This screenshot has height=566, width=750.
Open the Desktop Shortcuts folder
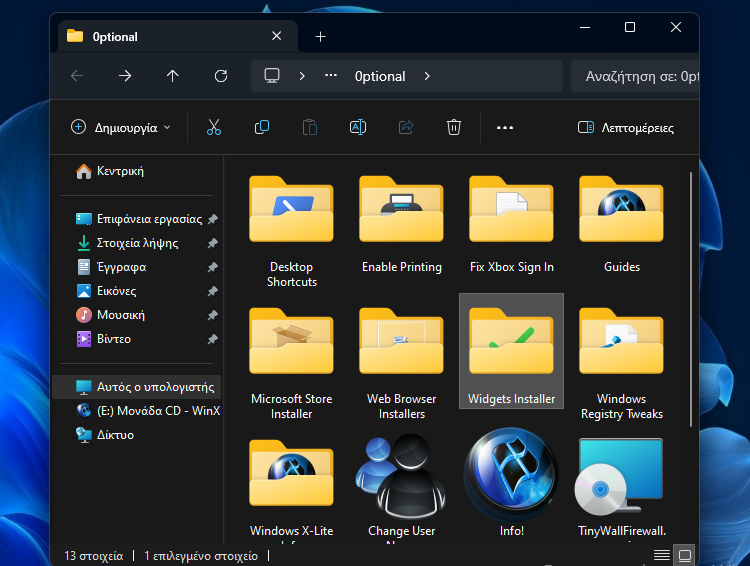[291, 231]
